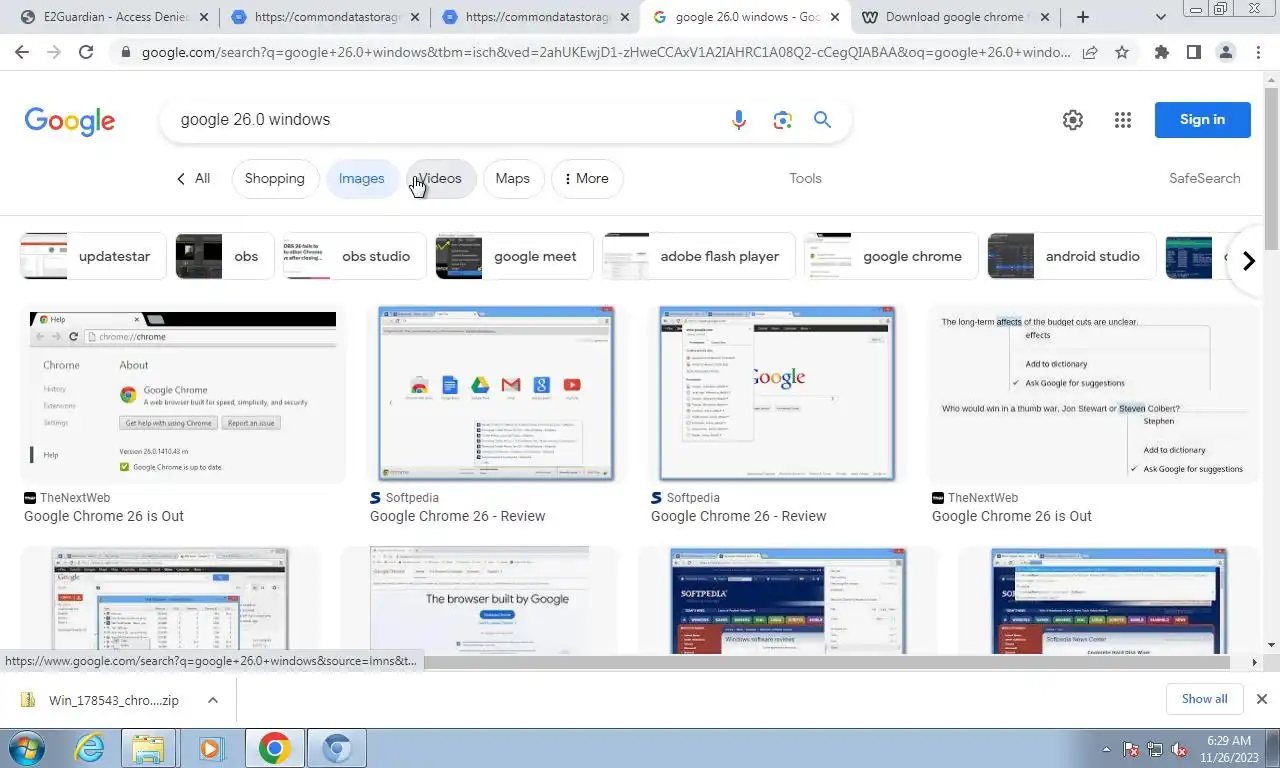
Task: Open a new browser tab
Action: 1082,17
